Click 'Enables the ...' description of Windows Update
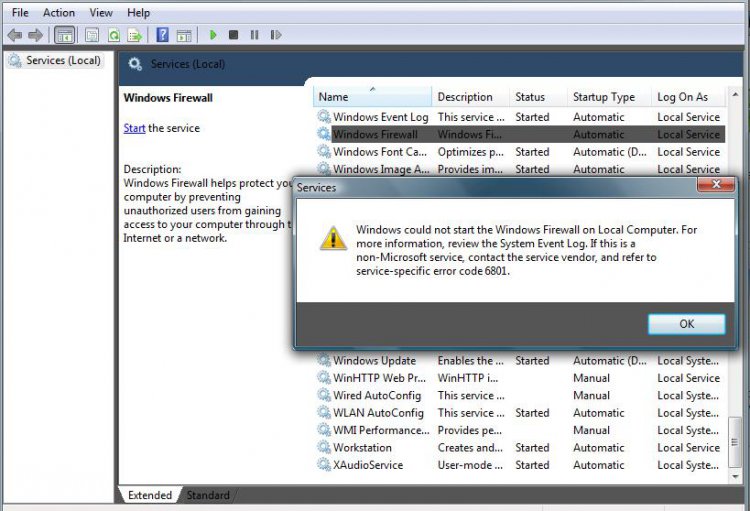 click(470, 360)
